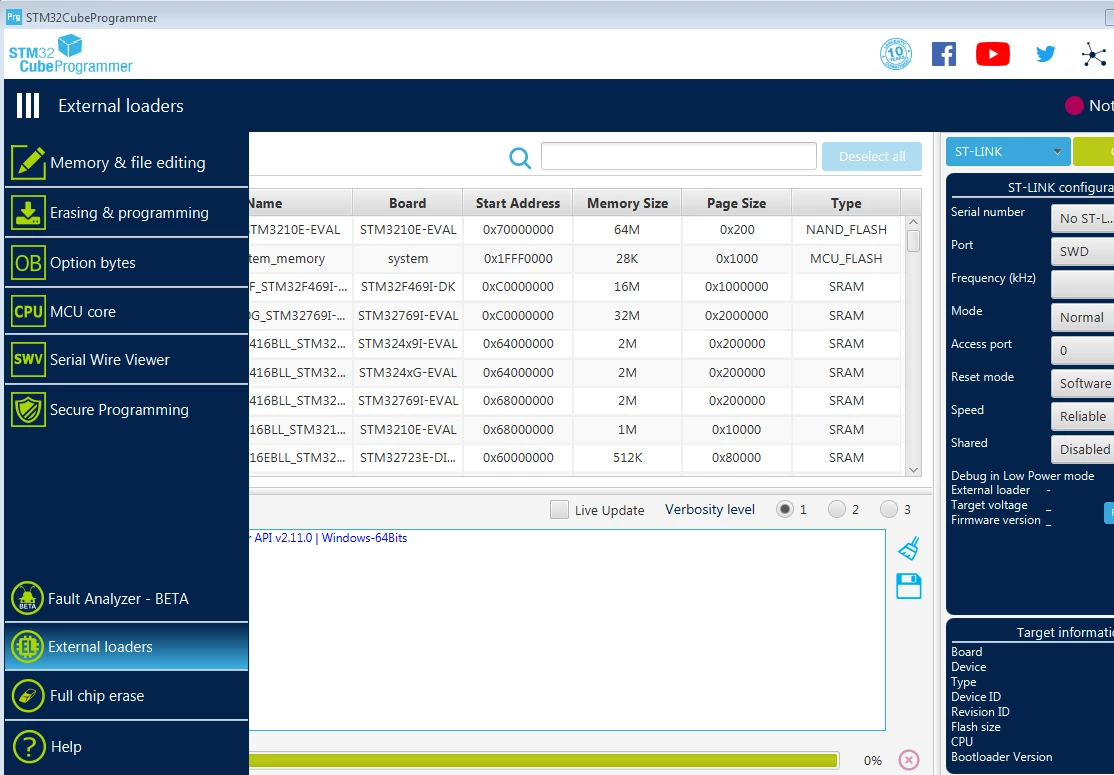Open the ST Facebook page icon
This screenshot has height=775, width=1114.
pyautogui.click(x=943, y=54)
